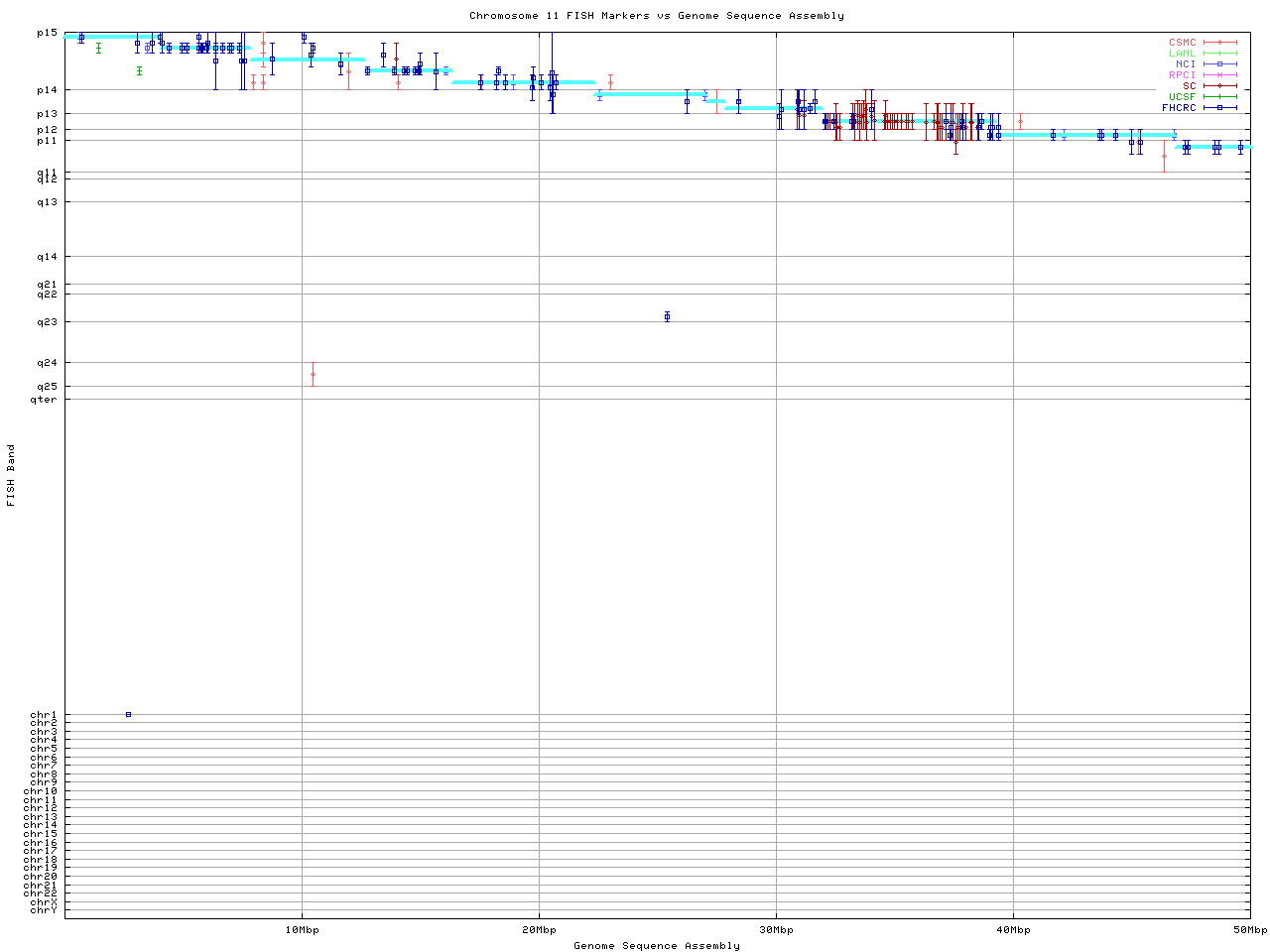Viewport: 1270px width, 952px height.
Task: Select the 30Mbp x-axis tick label
Action: (776, 930)
